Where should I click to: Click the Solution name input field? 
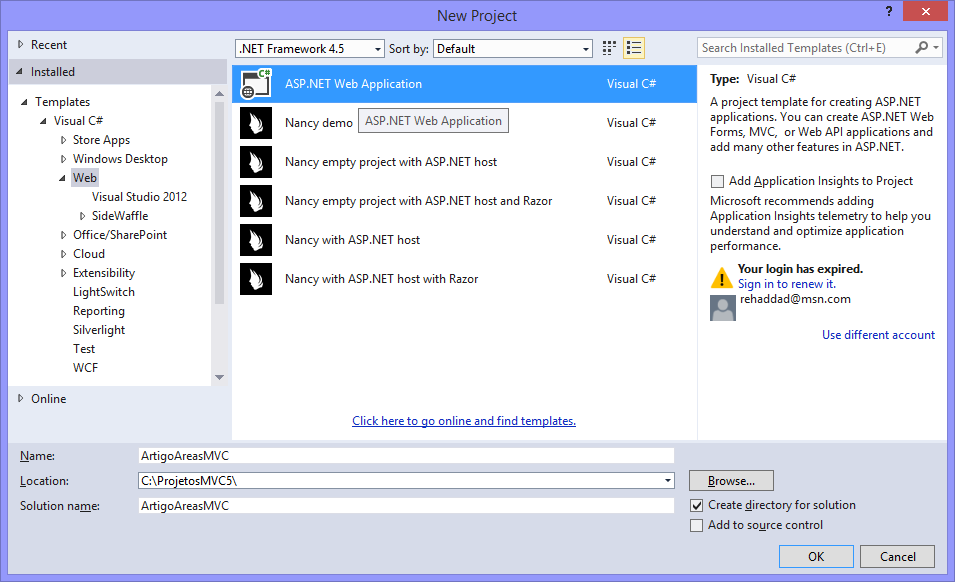pos(406,505)
